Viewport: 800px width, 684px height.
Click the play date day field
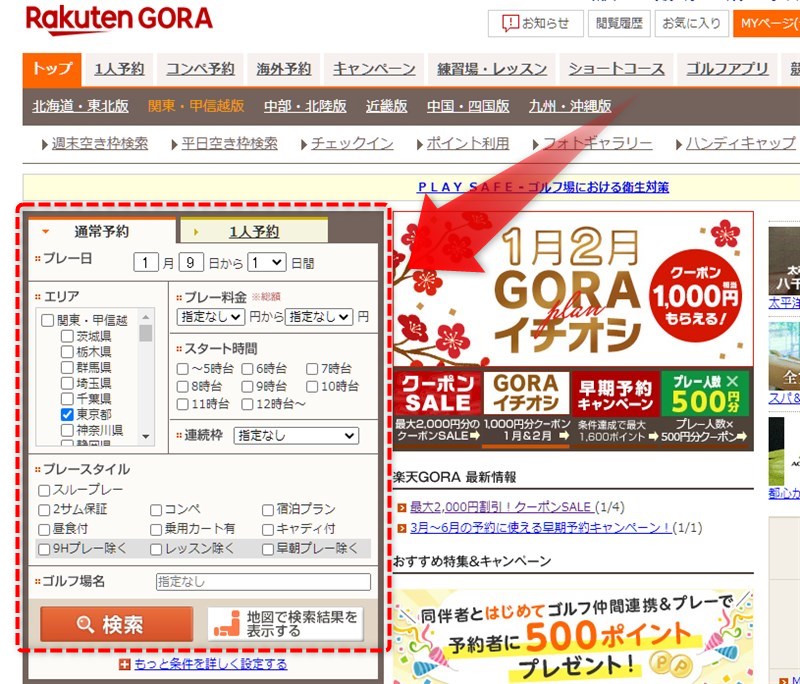point(191,263)
